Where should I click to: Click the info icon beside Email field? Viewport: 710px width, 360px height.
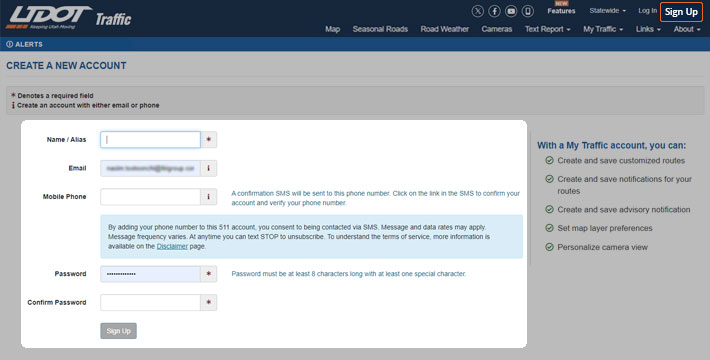tap(208, 168)
